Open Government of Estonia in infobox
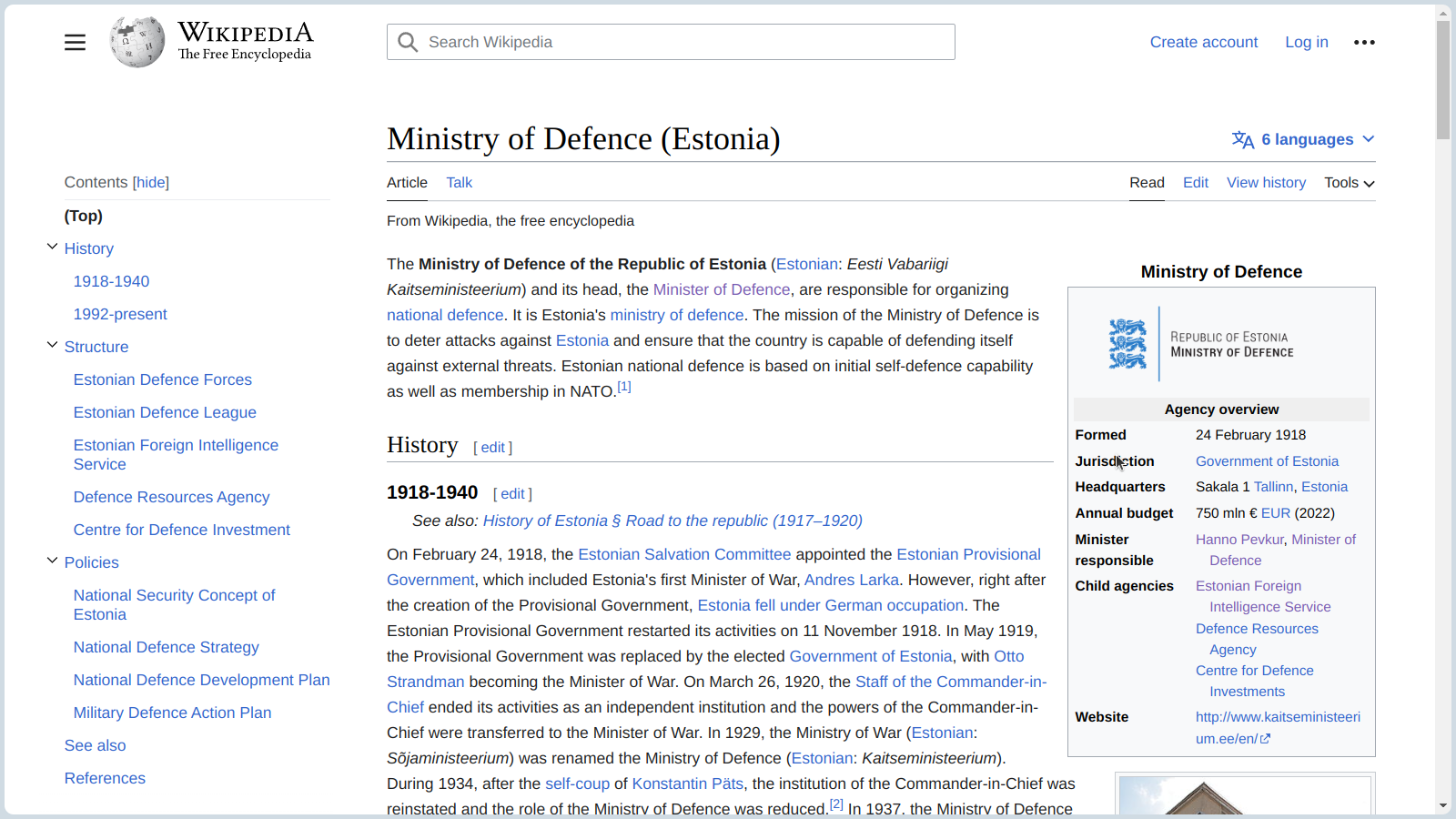Screen dimensions: 1456x819 (x=1267, y=461)
